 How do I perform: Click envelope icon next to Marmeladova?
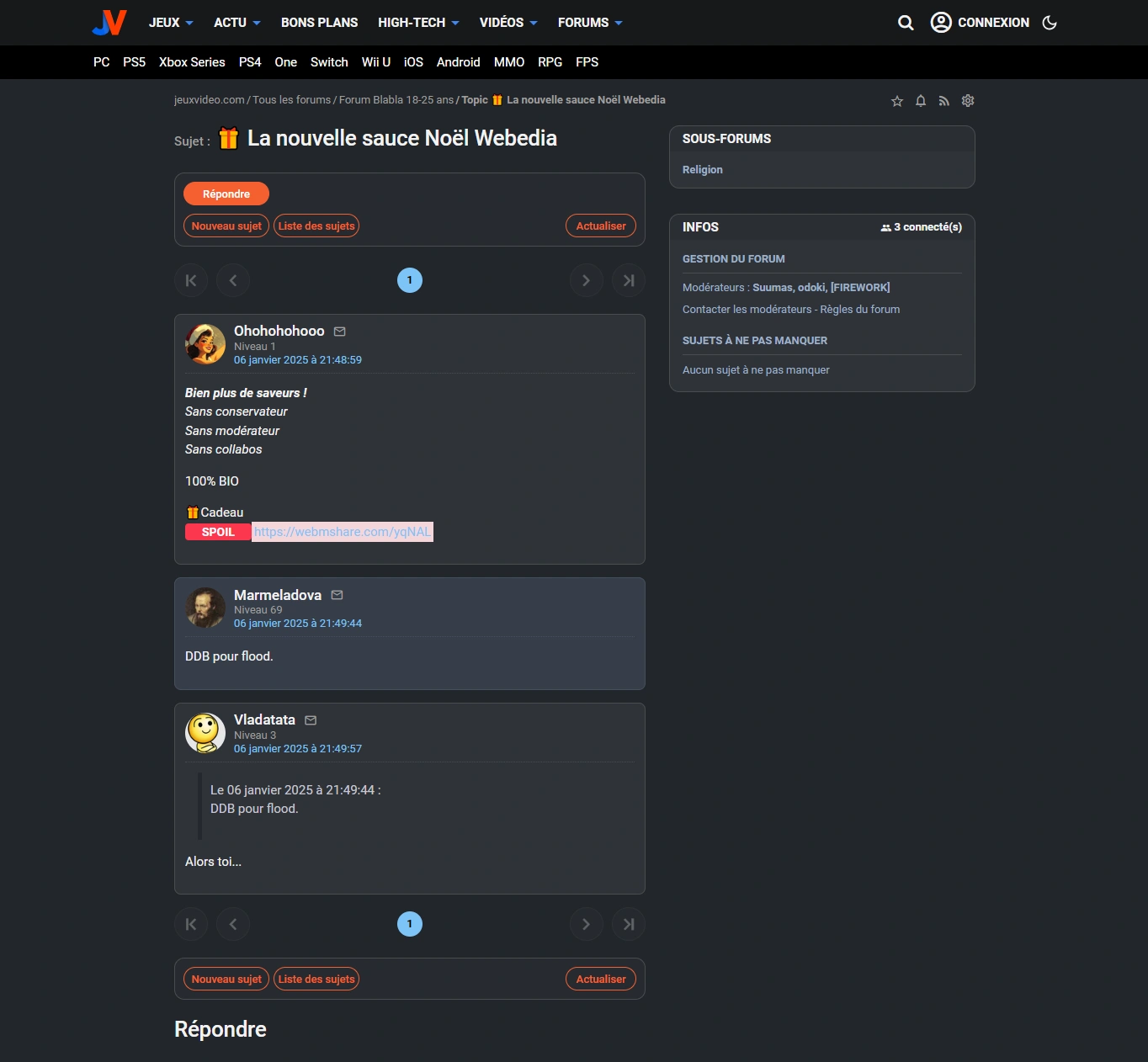[x=337, y=595]
